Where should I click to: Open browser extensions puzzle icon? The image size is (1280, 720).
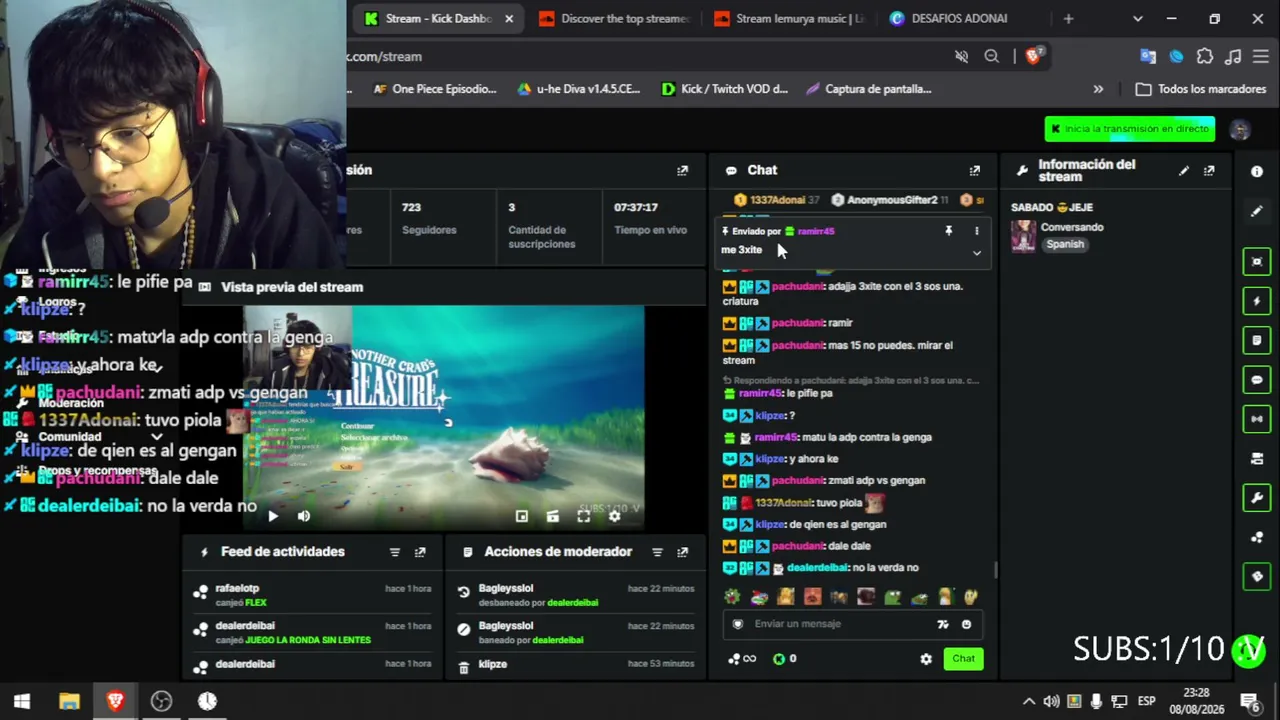coord(1205,57)
